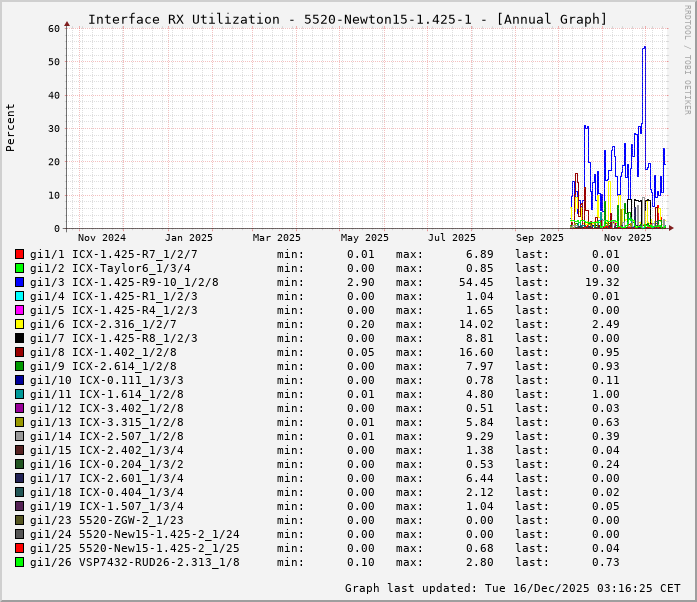
Task: Click the May 2025 x-axis label
Action: pos(364,238)
